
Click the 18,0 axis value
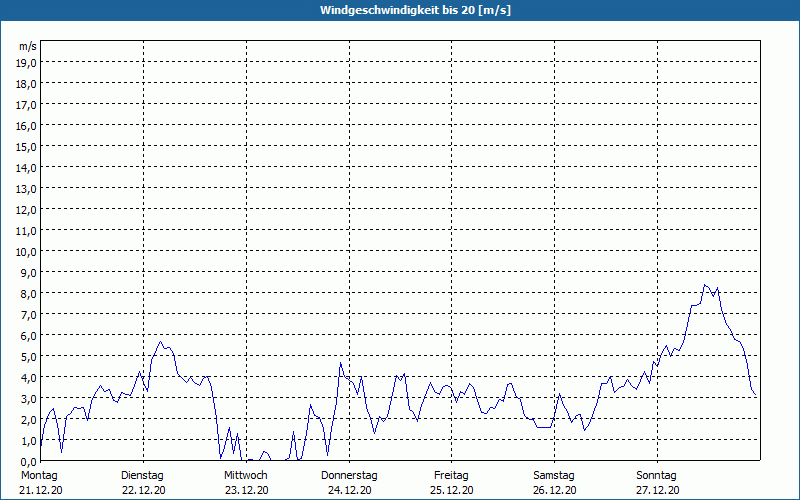click(26, 84)
